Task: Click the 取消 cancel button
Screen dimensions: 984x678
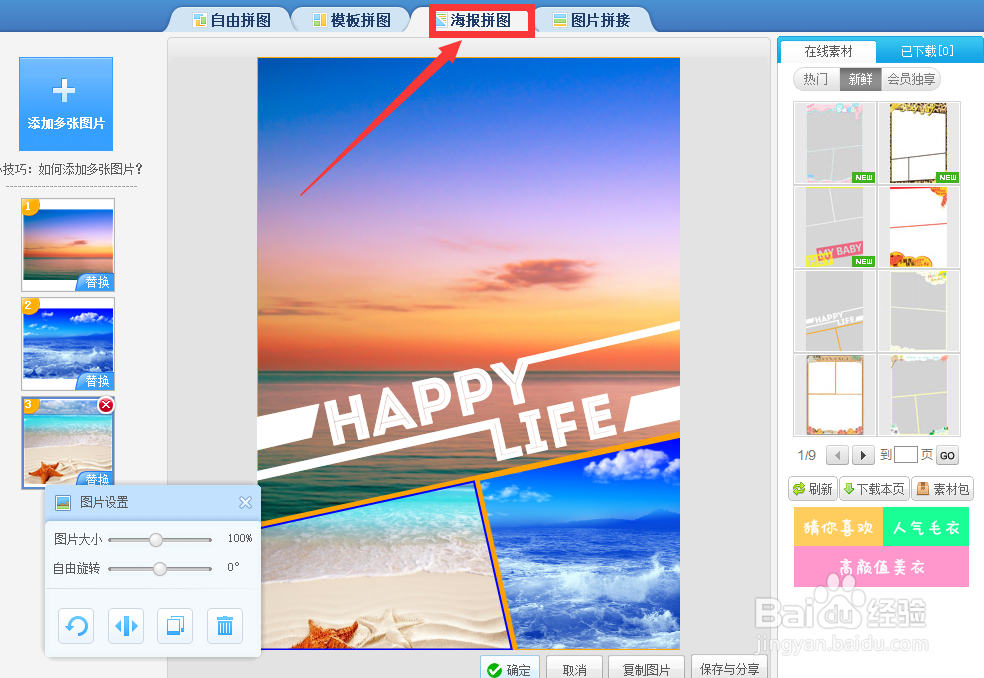Action: pos(574,668)
